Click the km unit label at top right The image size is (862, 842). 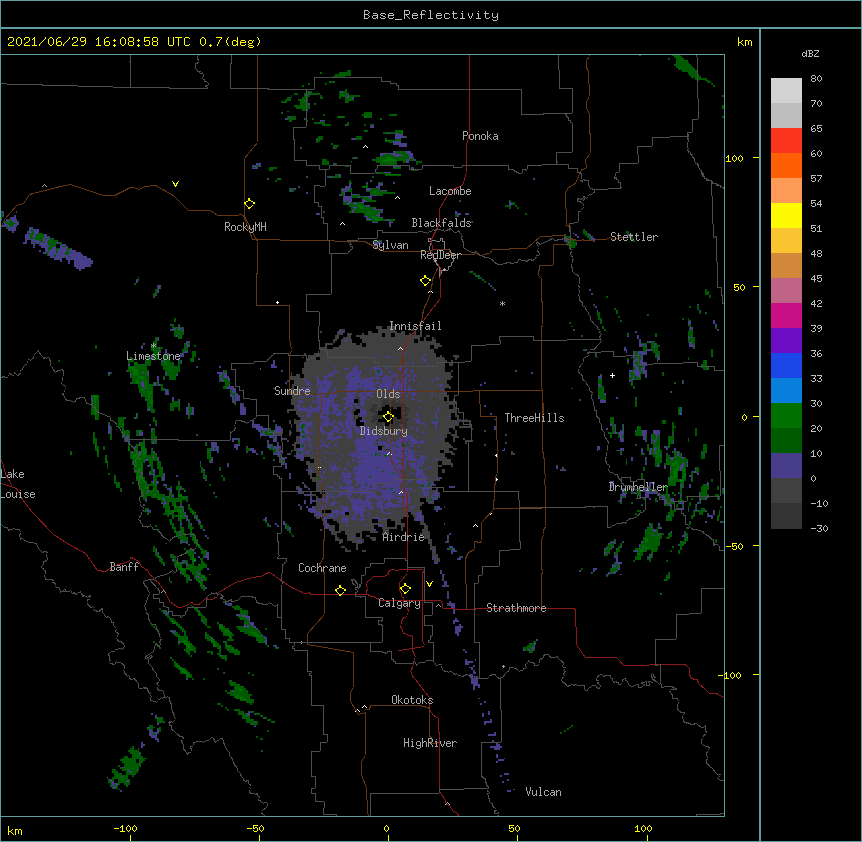point(745,42)
